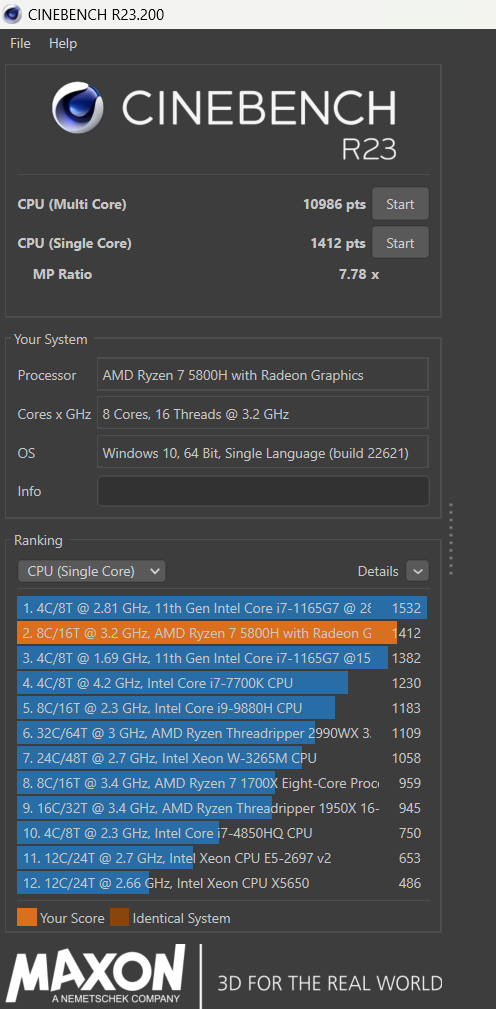Select ranking row 10 Intel Core i7-4850HQ
Viewport: 496px width, 1009px height.
pos(222,833)
